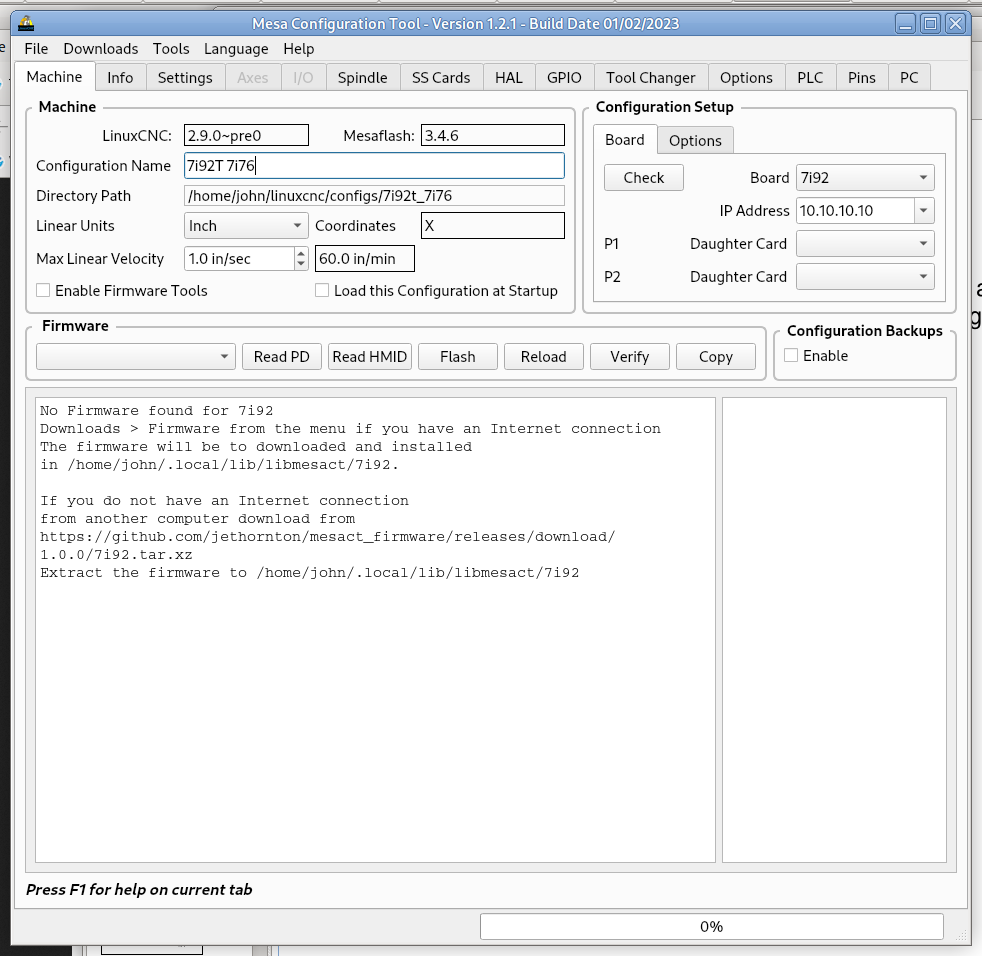
Task: Click the Coordinates field showing X
Action: 493,226
